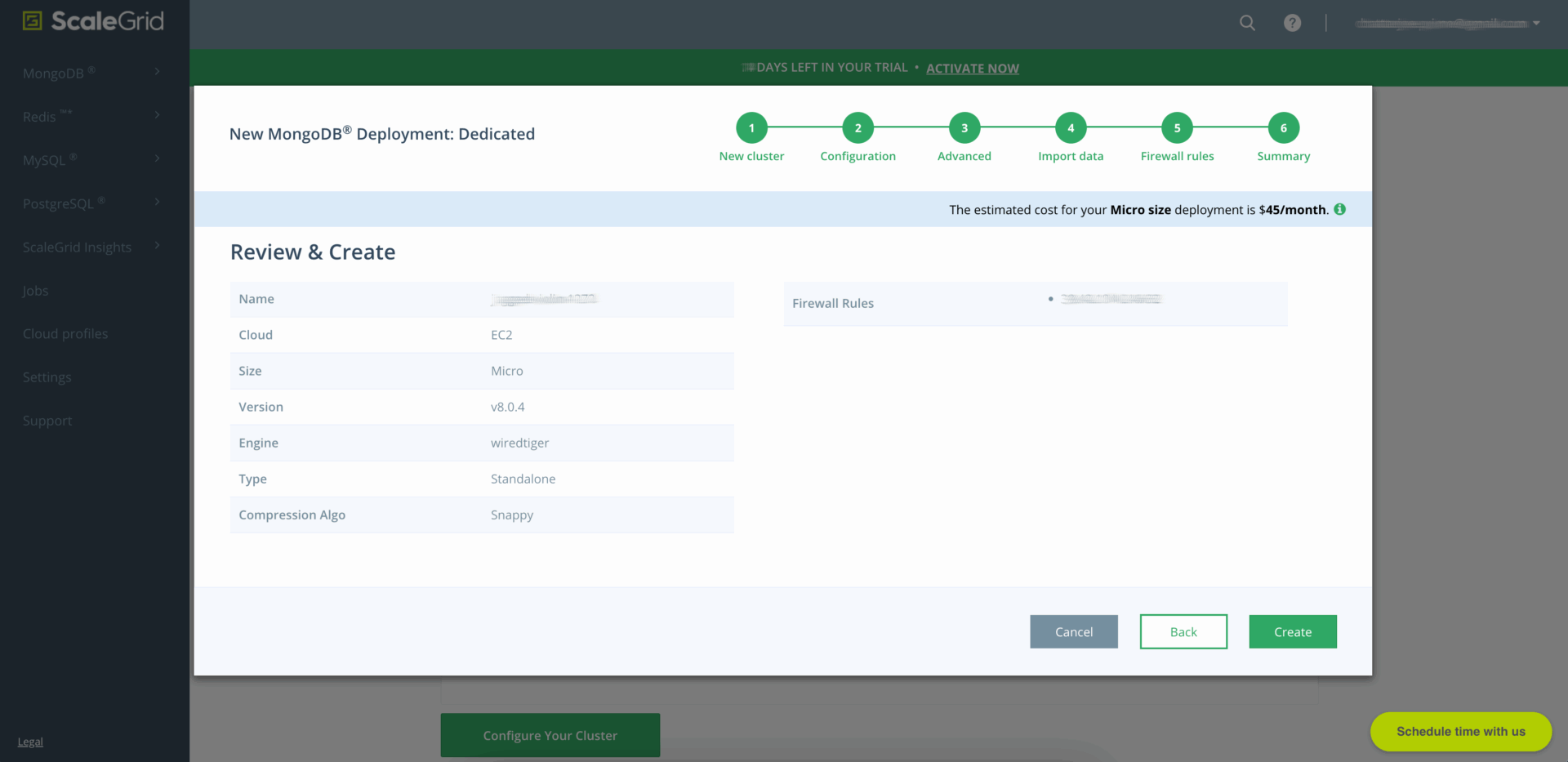This screenshot has height=762, width=1568.
Task: Open the help question mark icon
Action: [x=1292, y=23]
